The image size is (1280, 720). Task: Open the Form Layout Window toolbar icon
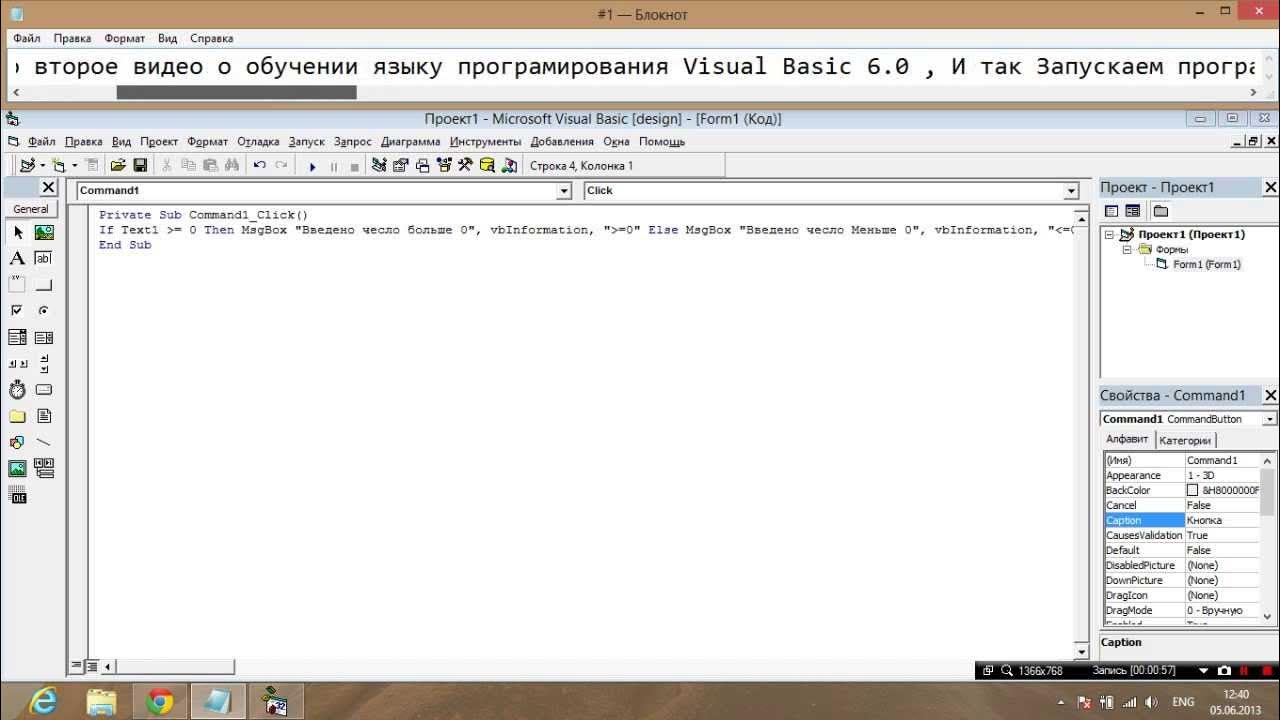422,166
